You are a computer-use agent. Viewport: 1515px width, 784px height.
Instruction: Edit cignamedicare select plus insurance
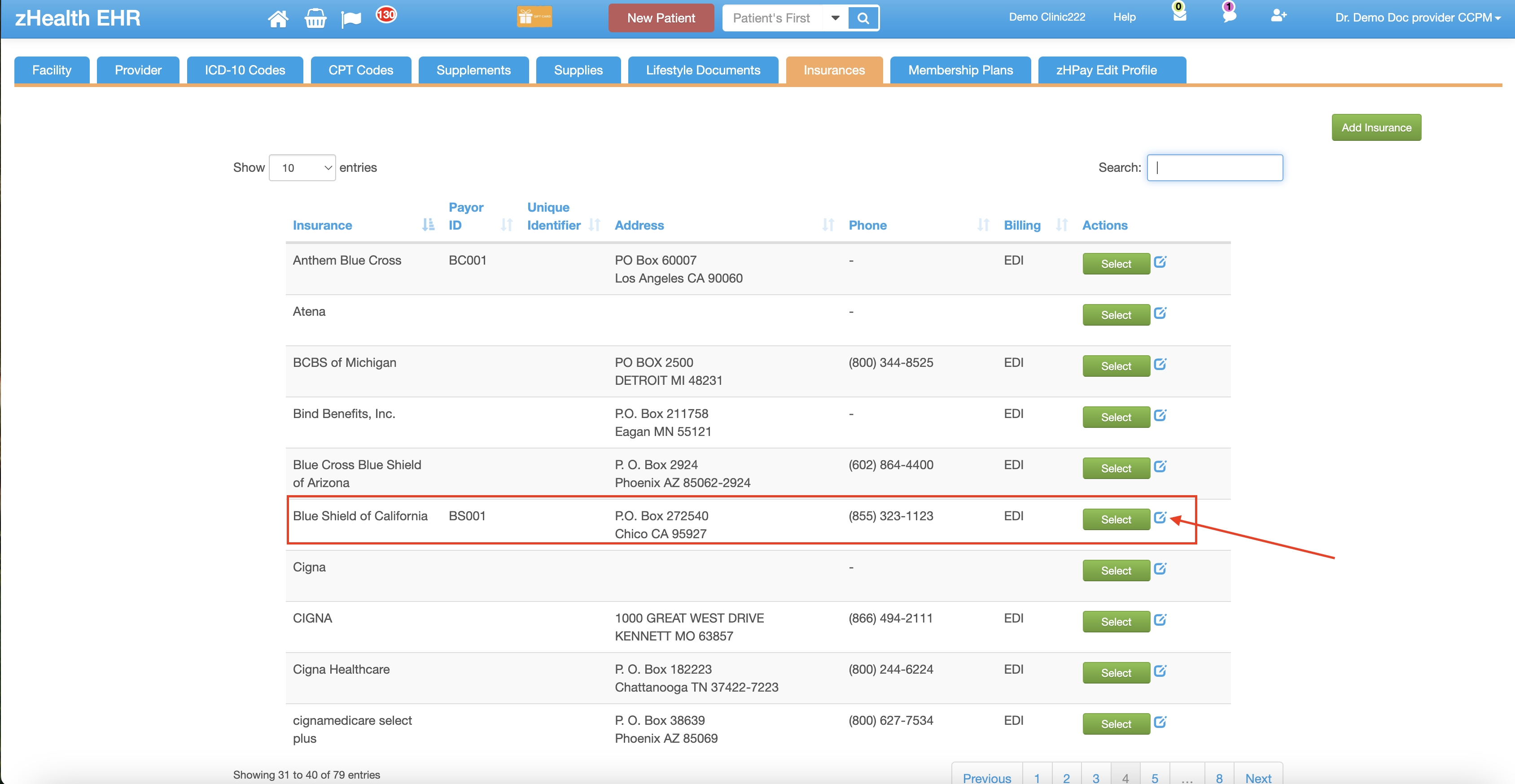coord(1160,722)
